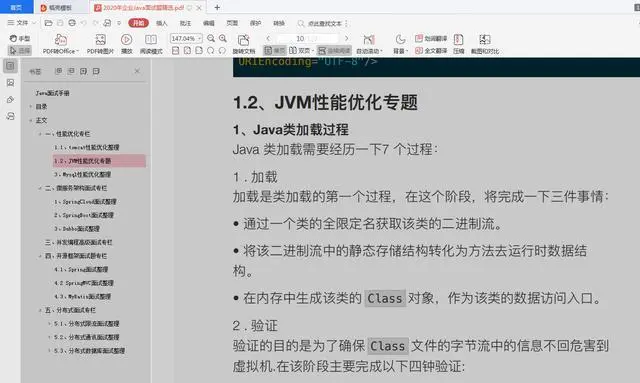Open bookmark 三、并发编程高级面试专栏
The height and width of the screenshot is (383, 640).
point(78,243)
